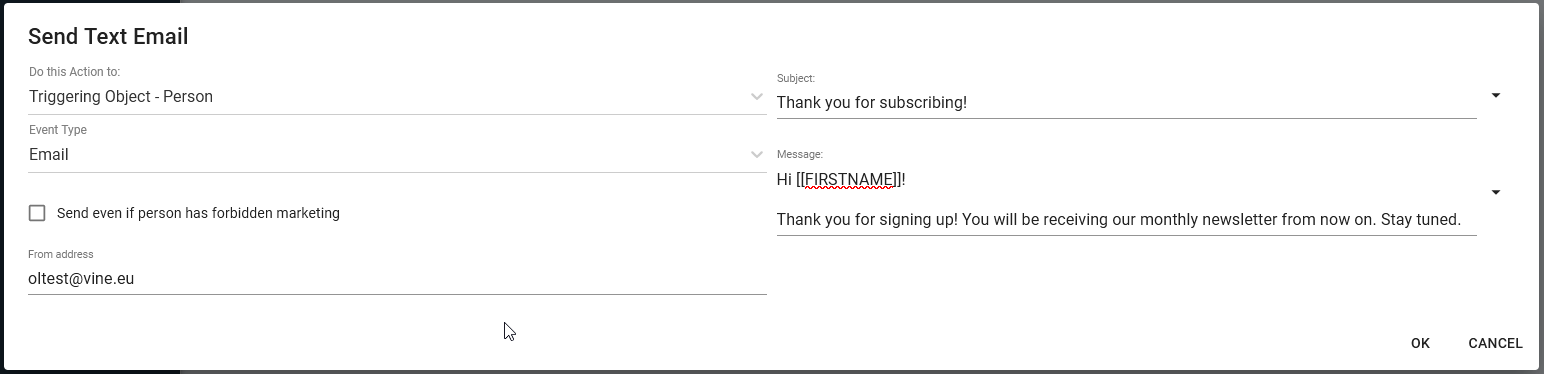
Task: Open the Subject field's dropdown arrow
Action: pos(1496,96)
